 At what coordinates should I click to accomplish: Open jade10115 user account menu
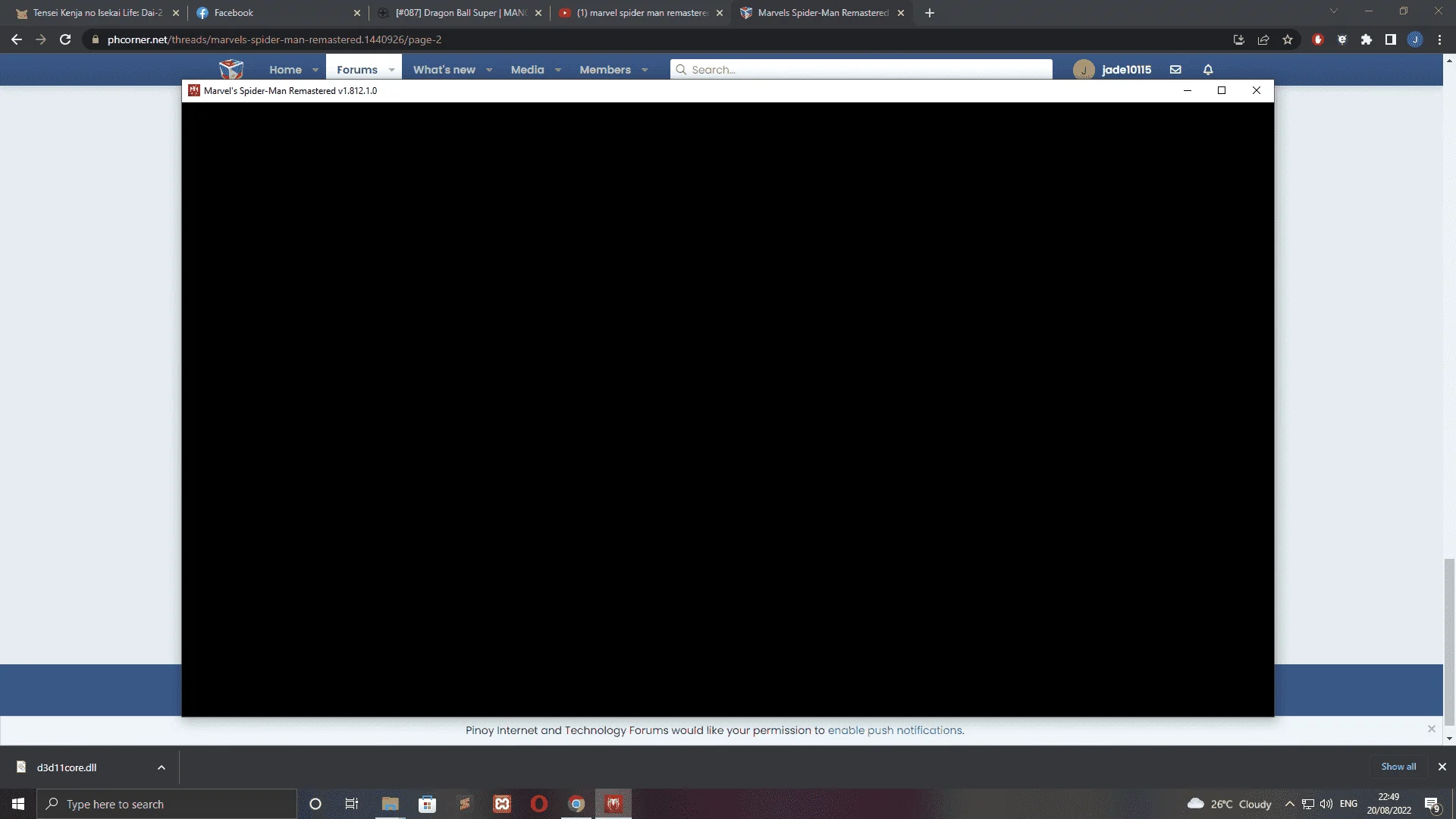coord(1112,69)
